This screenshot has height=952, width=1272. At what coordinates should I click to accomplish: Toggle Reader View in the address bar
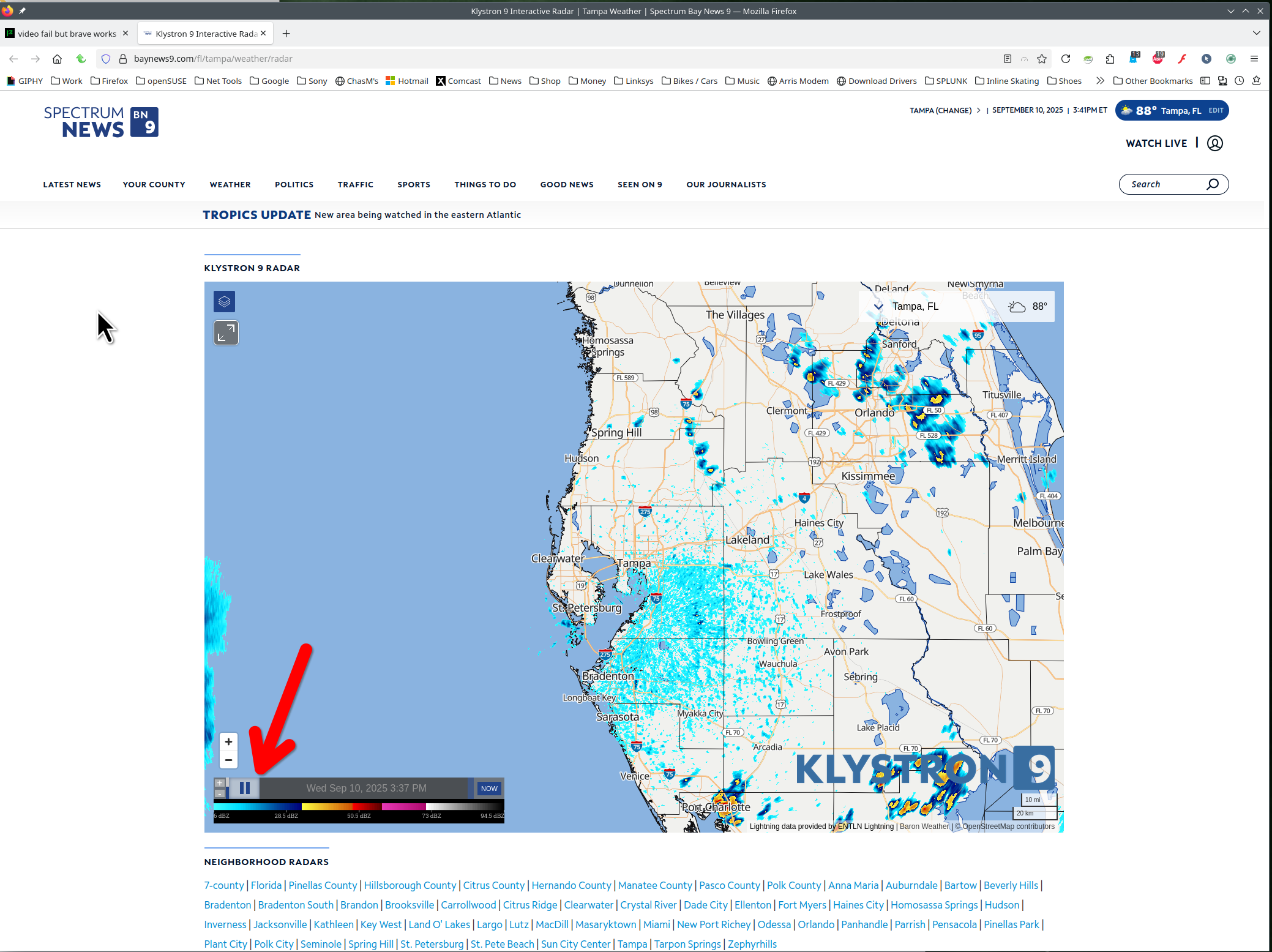[x=1008, y=59]
